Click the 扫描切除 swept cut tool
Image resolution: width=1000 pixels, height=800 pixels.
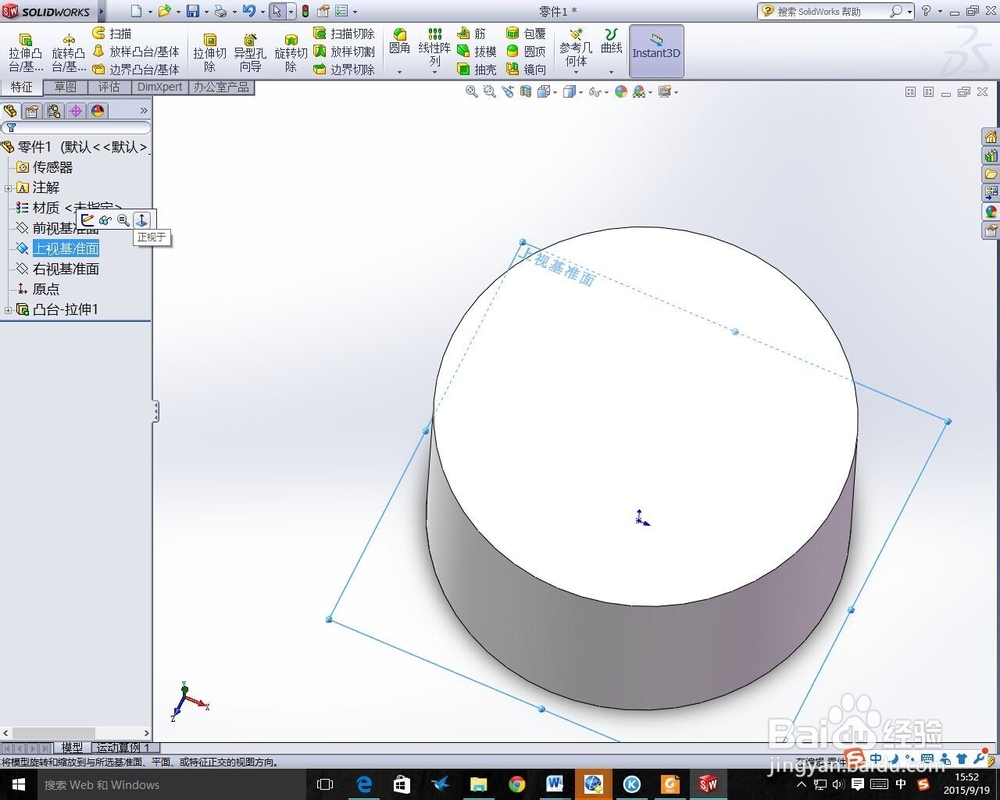(344, 33)
